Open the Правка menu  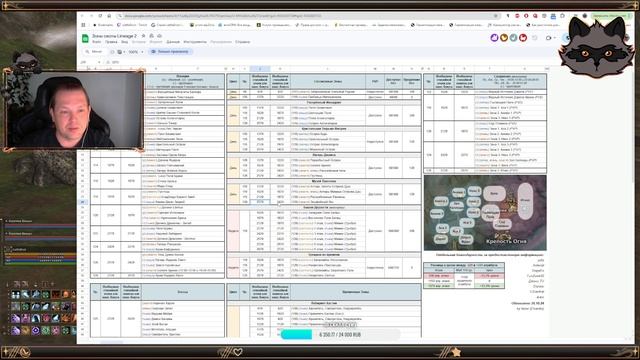click(x=111, y=42)
